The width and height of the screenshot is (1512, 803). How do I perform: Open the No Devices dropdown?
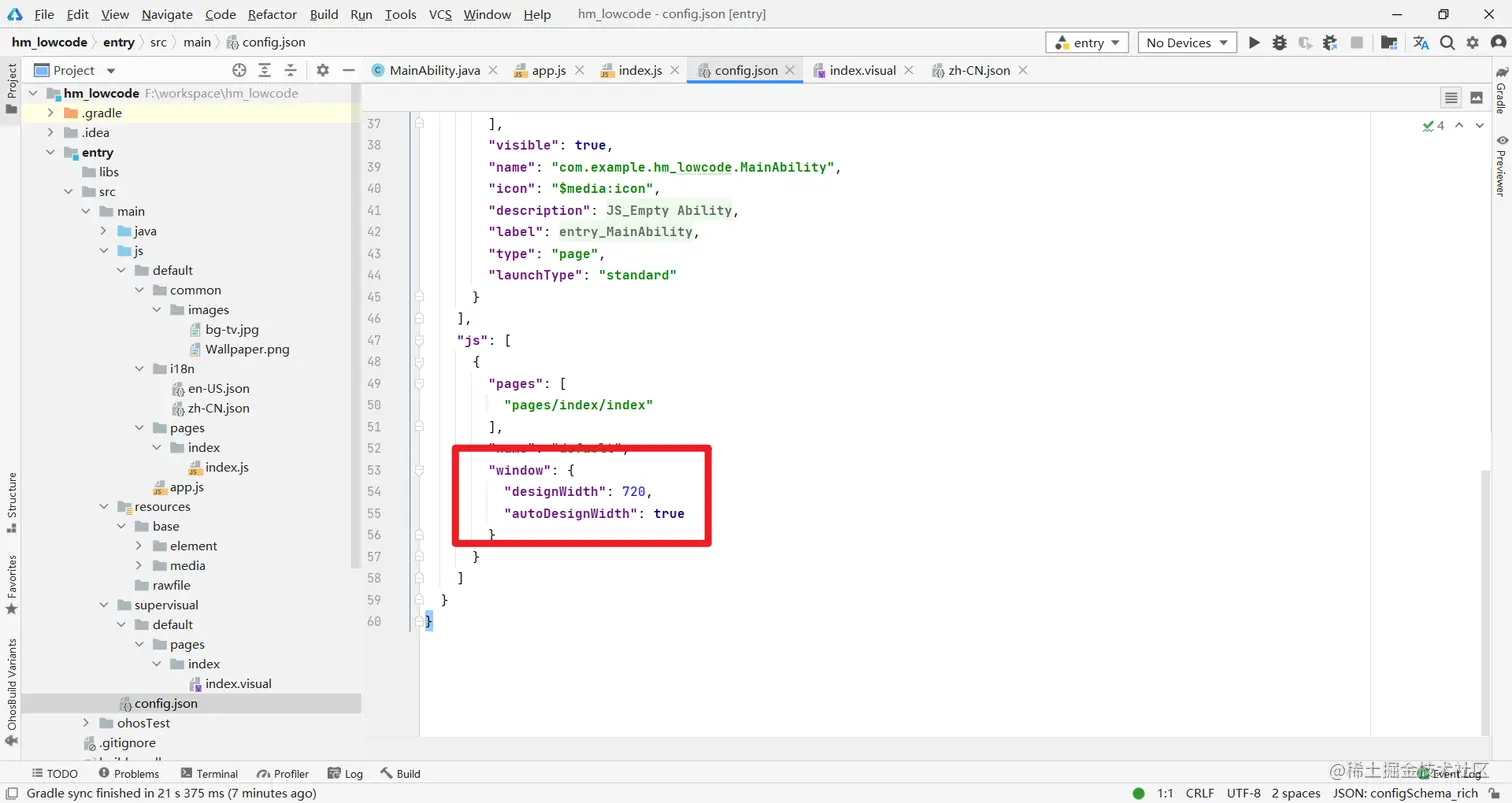1187,43
